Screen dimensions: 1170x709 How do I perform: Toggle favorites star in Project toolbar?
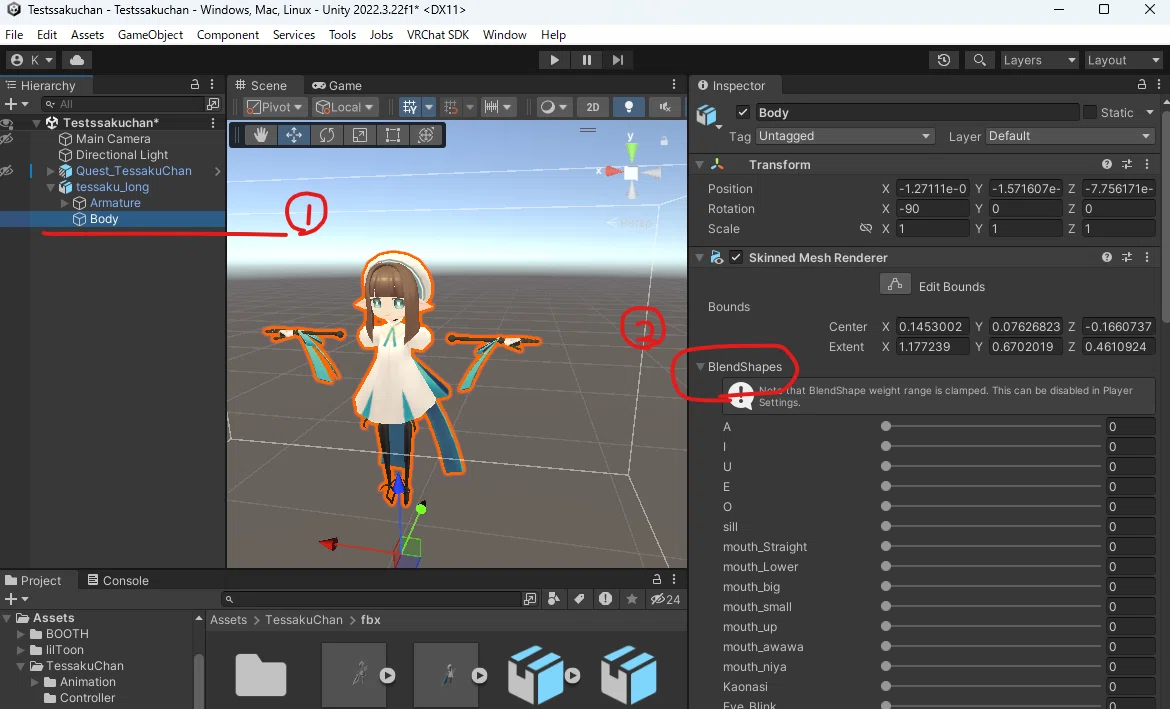coord(632,599)
